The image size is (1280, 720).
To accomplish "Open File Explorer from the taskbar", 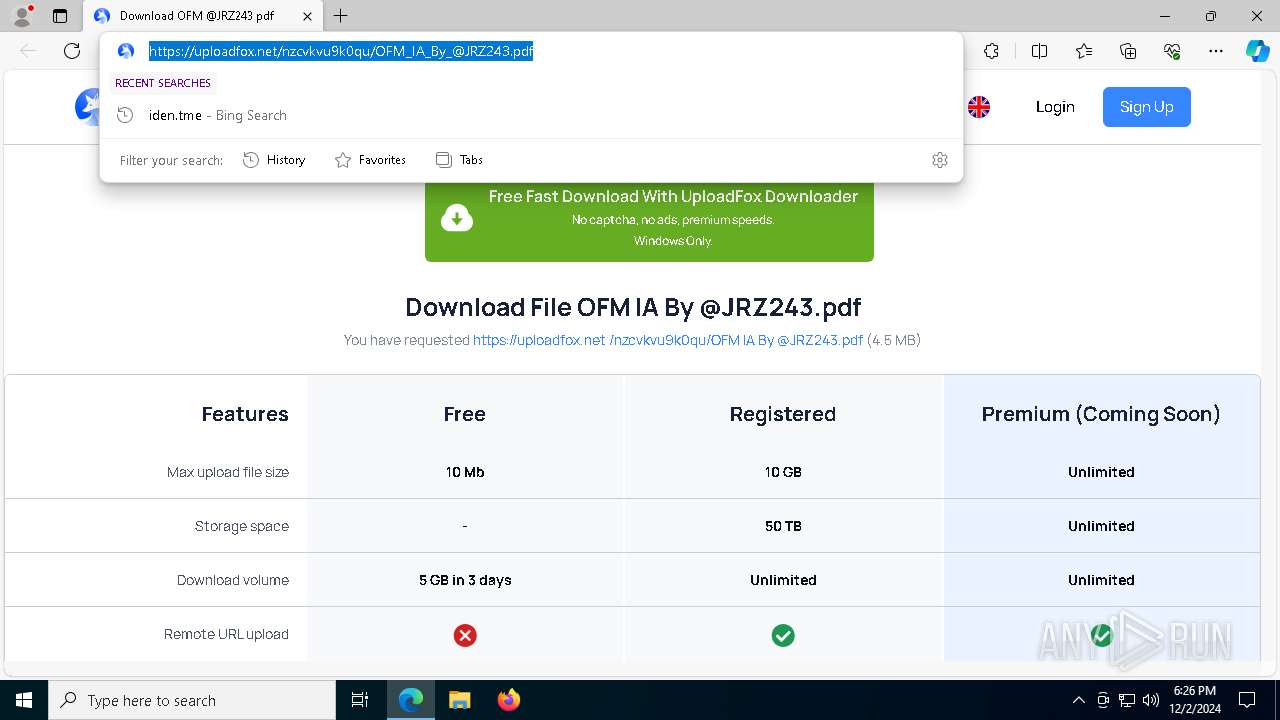I will tap(459, 700).
